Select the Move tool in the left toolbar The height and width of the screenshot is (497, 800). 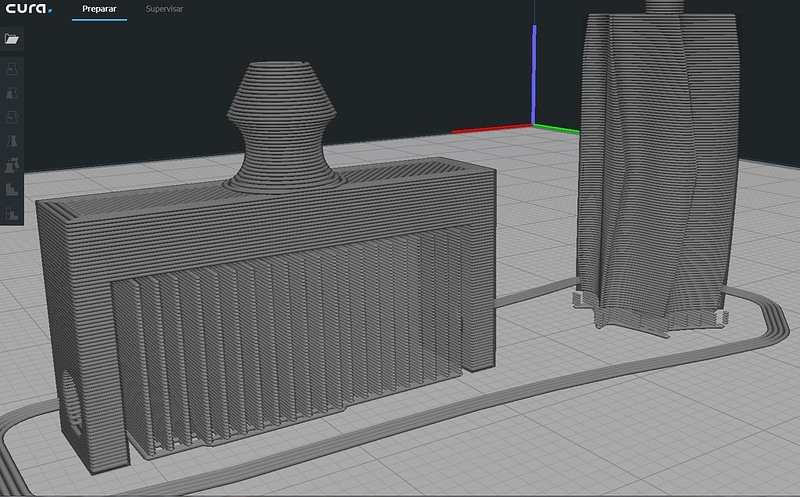pyautogui.click(x=12, y=69)
